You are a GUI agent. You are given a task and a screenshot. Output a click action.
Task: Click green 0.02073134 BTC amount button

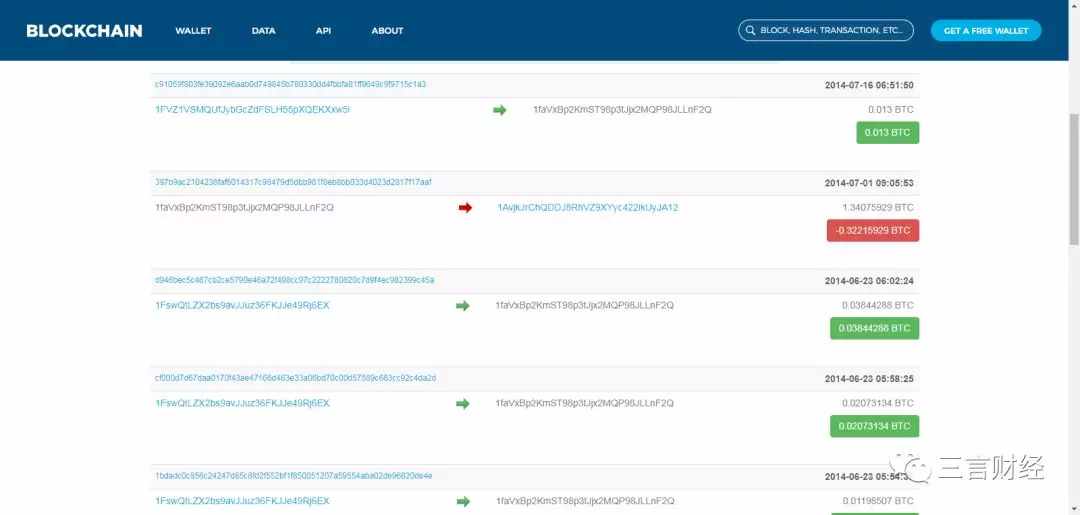pos(874,426)
